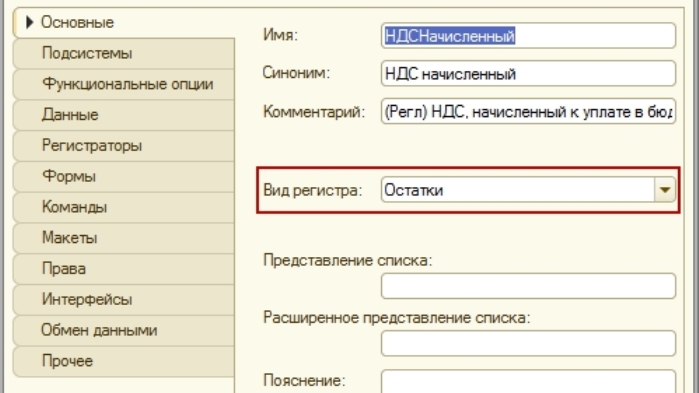Open the Прочее tab
This screenshot has width=699, height=393.
coord(124,361)
